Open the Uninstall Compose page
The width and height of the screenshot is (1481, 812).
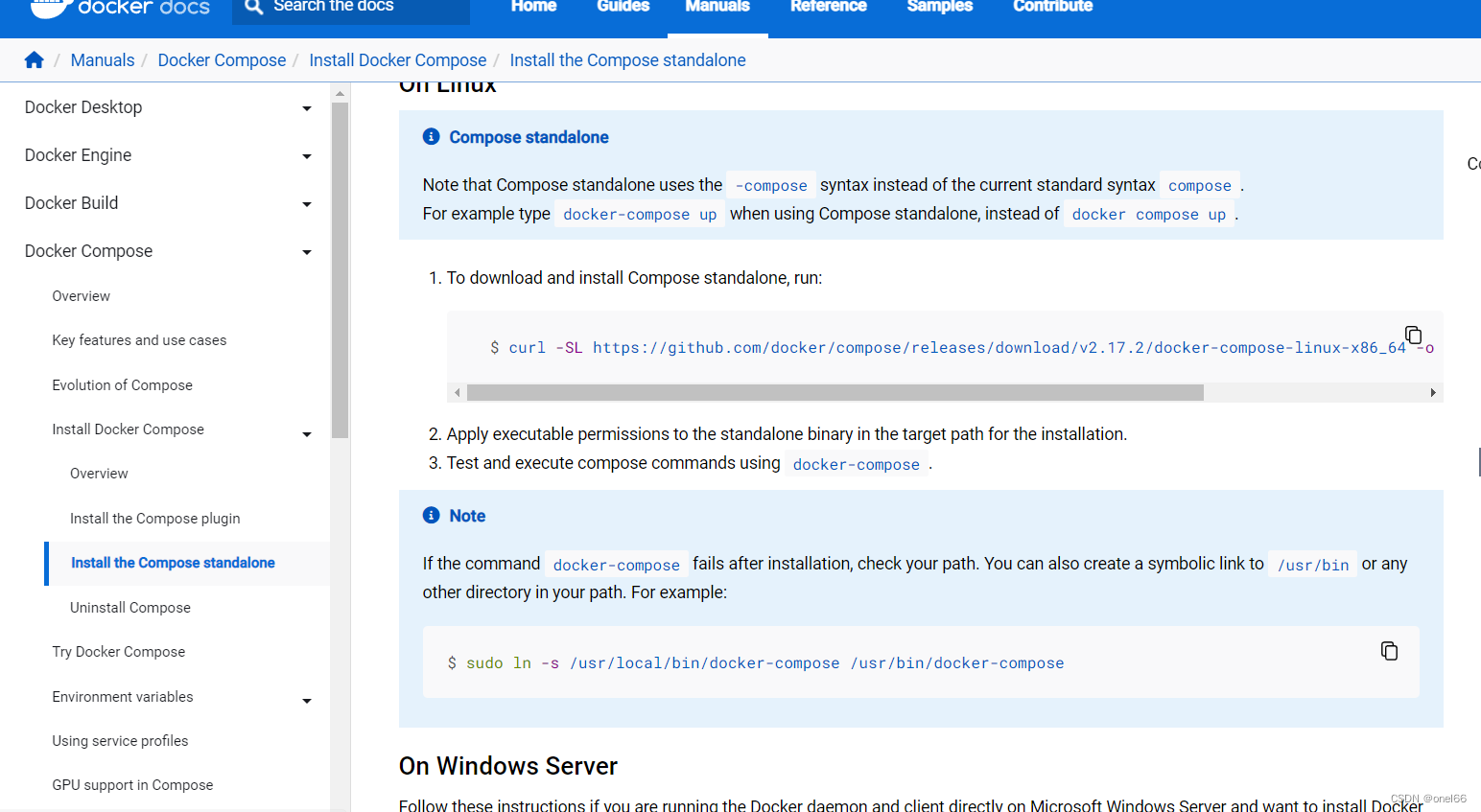tap(129, 608)
